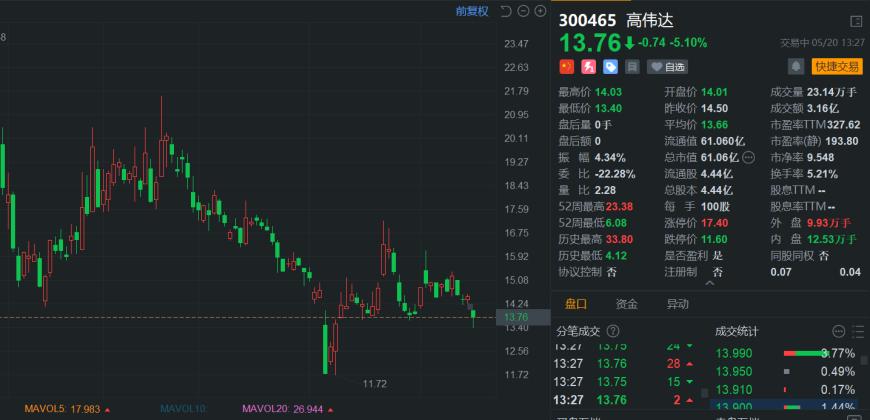Click the pink lightning badge icon
Screen dimensions: 870x420
(588, 67)
